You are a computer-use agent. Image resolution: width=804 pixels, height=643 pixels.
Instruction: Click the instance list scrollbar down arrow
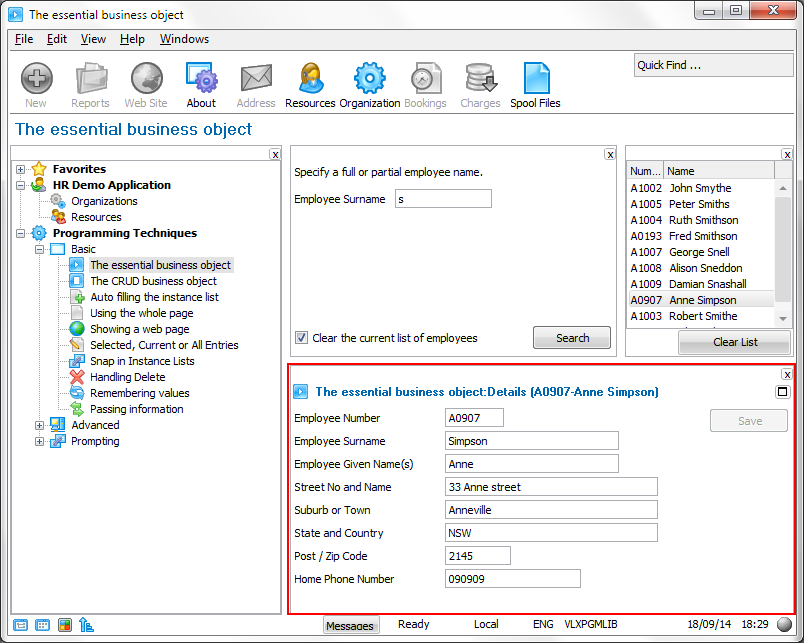pos(782,319)
